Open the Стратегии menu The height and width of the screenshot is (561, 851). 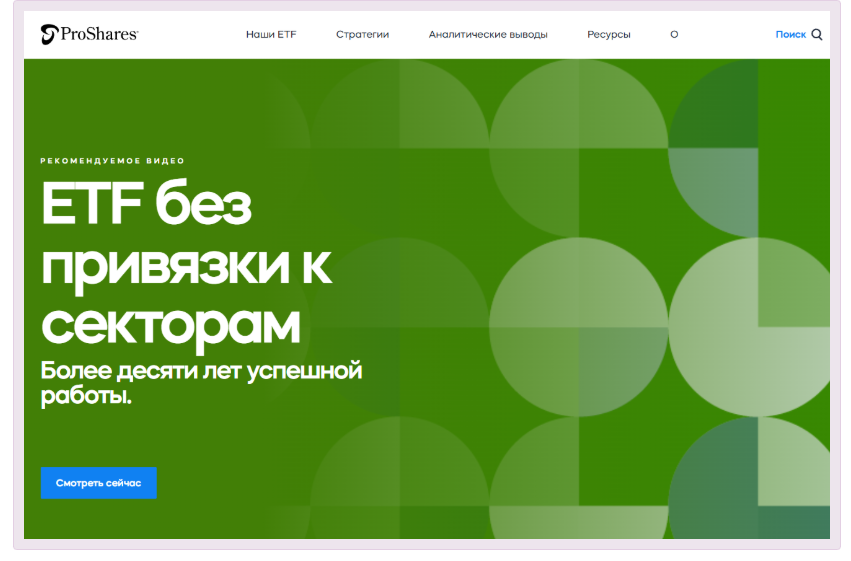coord(363,35)
